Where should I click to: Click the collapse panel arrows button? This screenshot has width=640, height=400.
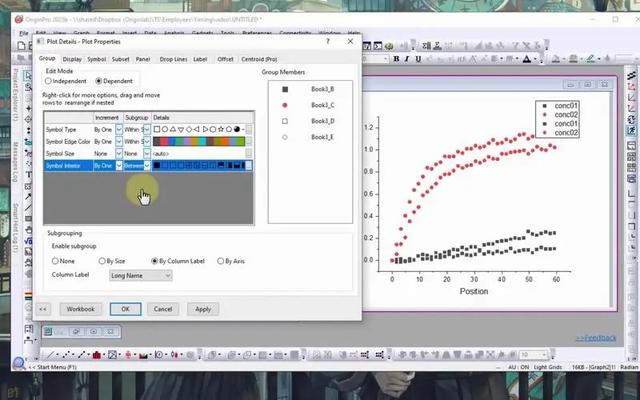click(x=44, y=309)
